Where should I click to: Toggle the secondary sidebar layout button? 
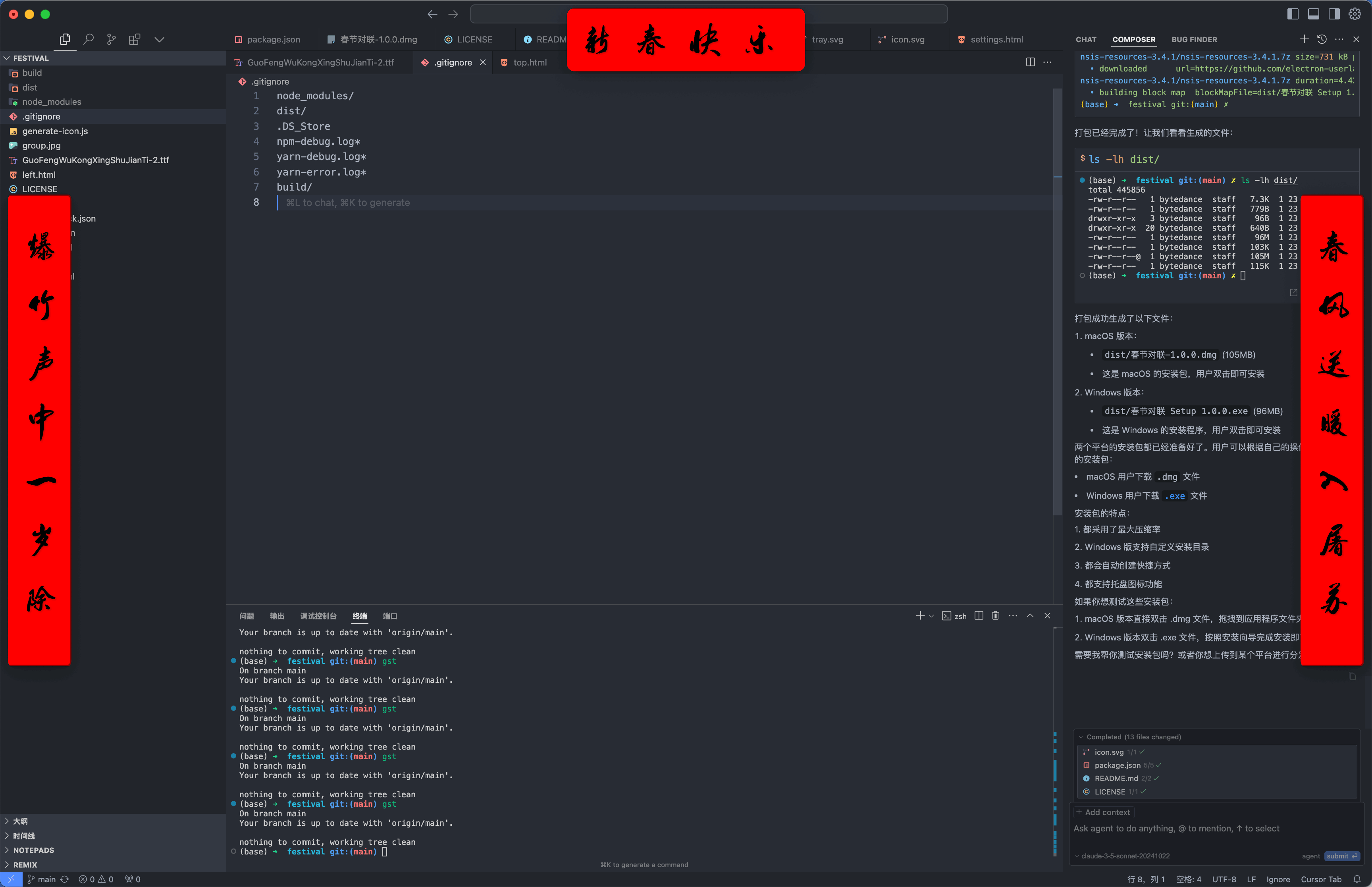click(x=1334, y=14)
